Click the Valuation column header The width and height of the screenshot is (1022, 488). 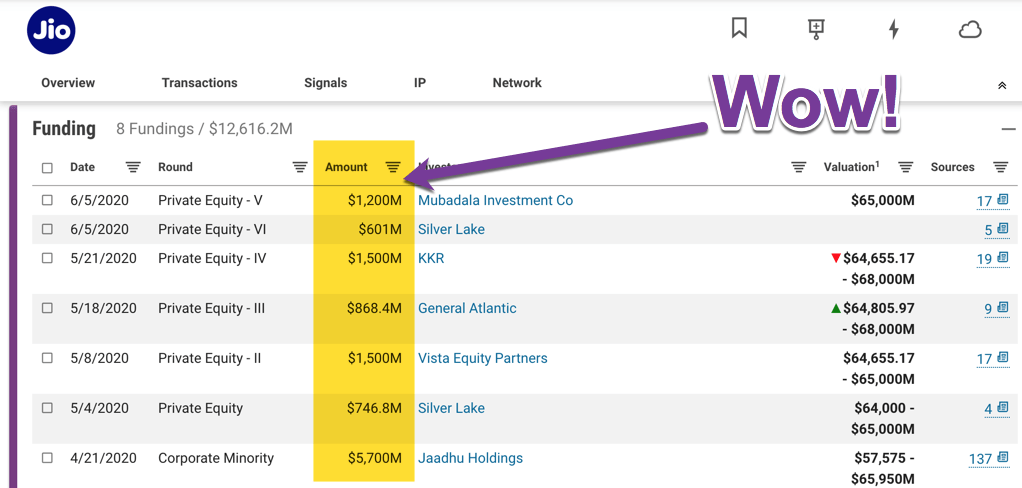tap(851, 167)
